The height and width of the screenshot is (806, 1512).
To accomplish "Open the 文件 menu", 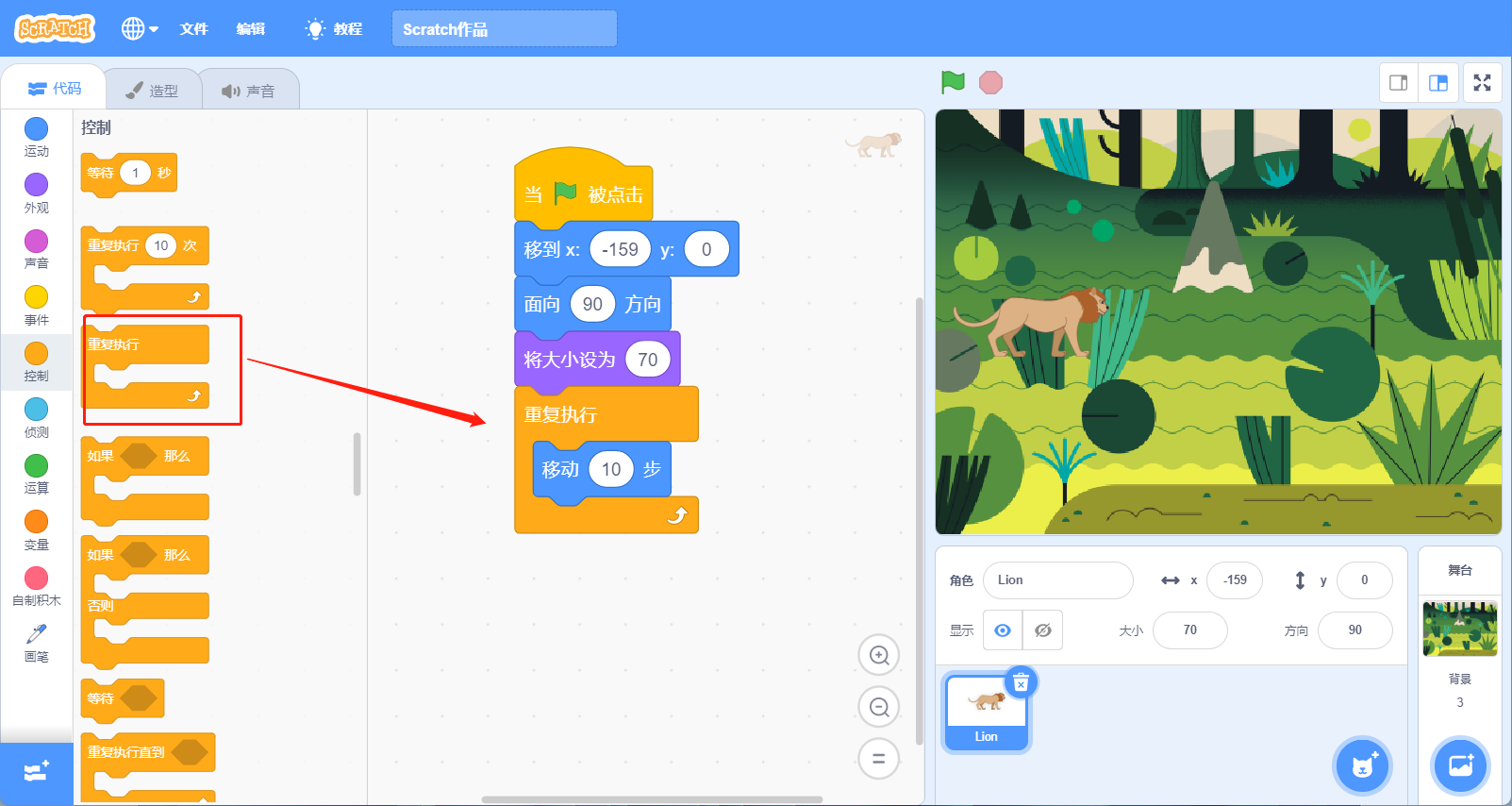I will pos(193,29).
